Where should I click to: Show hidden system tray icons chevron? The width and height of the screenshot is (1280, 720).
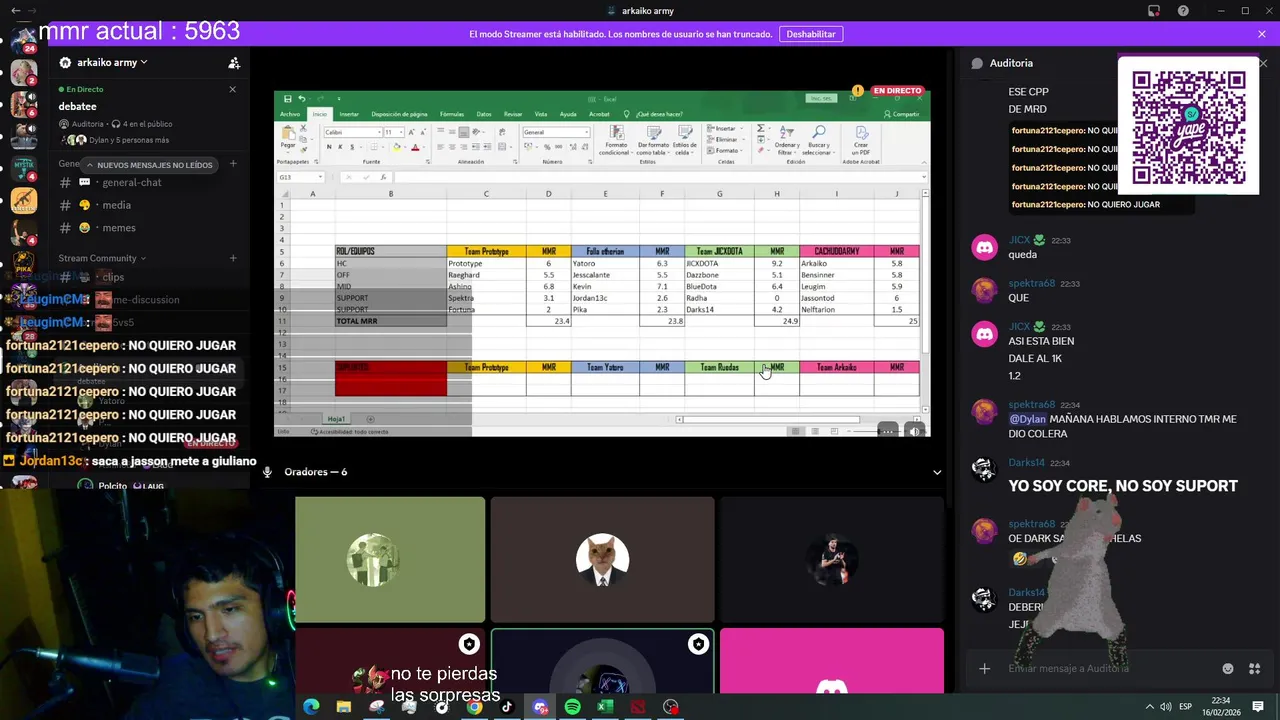coord(1150,707)
